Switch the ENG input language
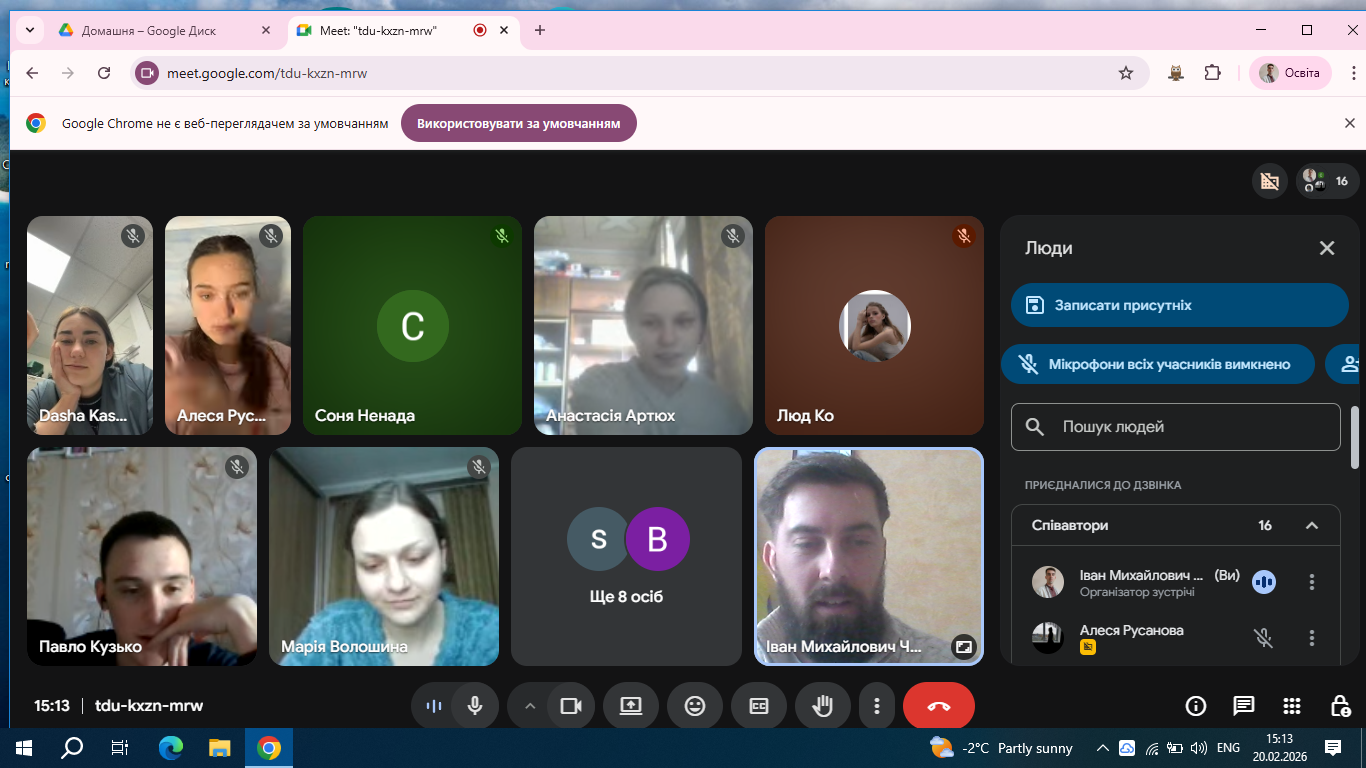1366x768 pixels. pyautogui.click(x=1228, y=748)
